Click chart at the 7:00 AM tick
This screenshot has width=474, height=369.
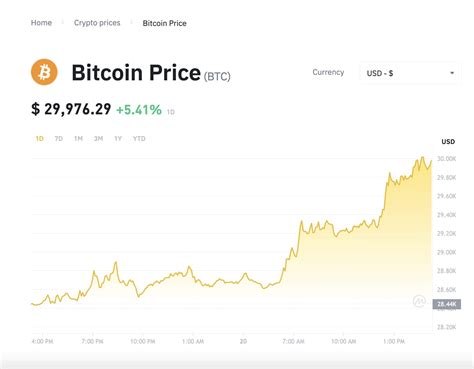click(x=293, y=341)
